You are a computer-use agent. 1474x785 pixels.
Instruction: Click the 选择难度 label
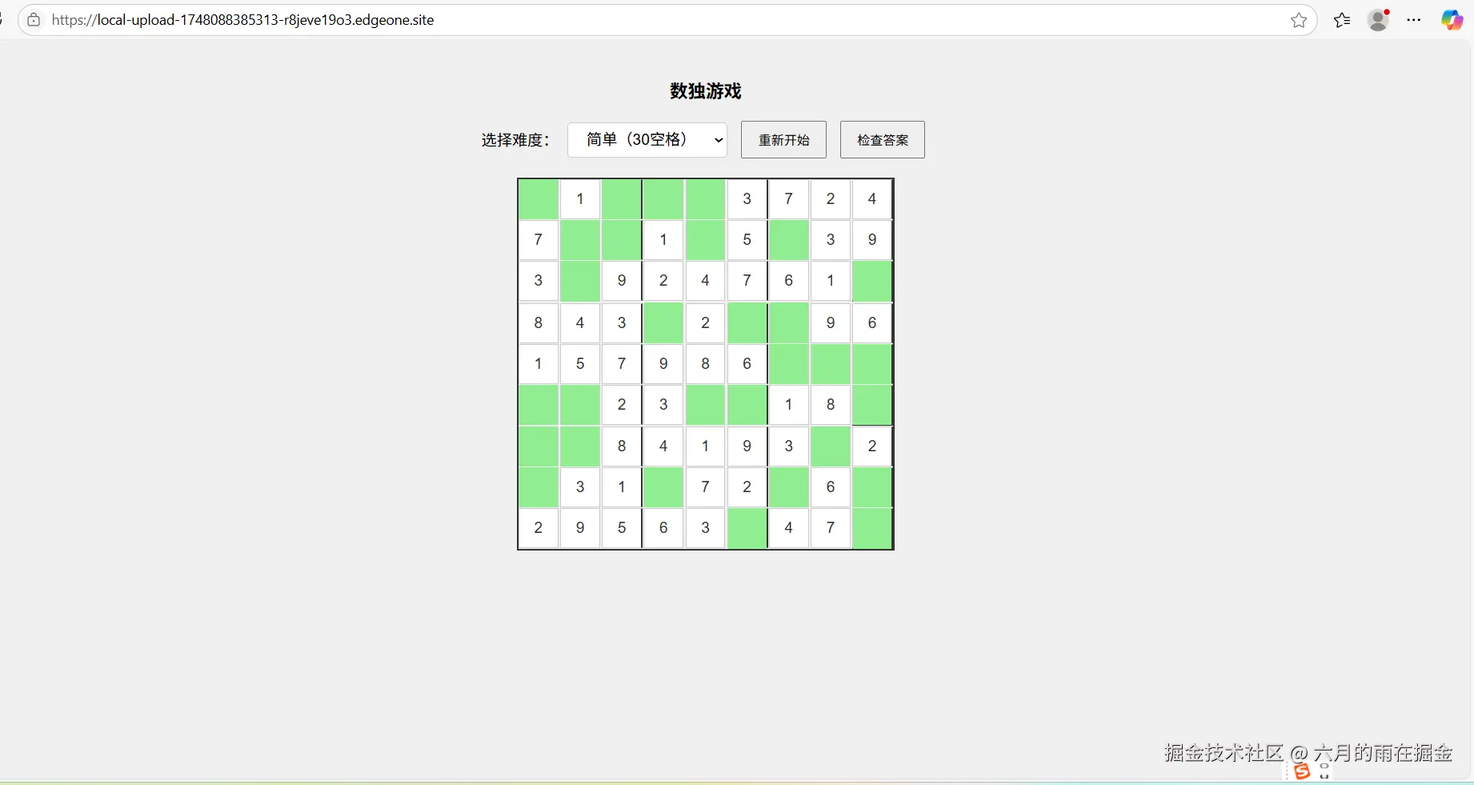[516, 140]
